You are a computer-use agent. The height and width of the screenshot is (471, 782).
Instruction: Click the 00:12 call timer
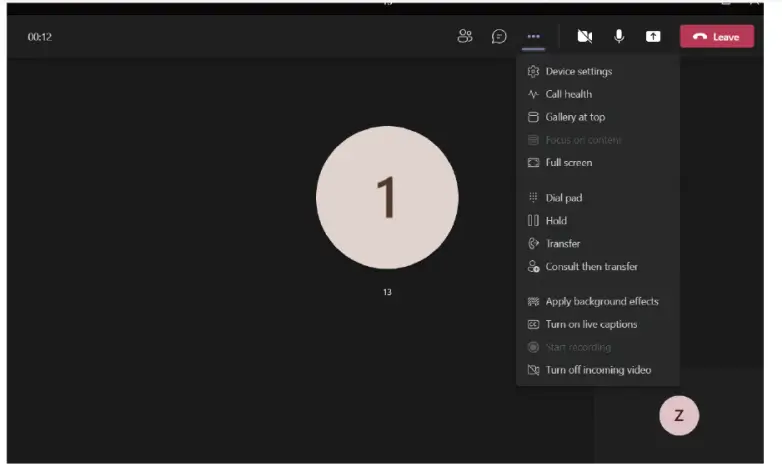40,37
